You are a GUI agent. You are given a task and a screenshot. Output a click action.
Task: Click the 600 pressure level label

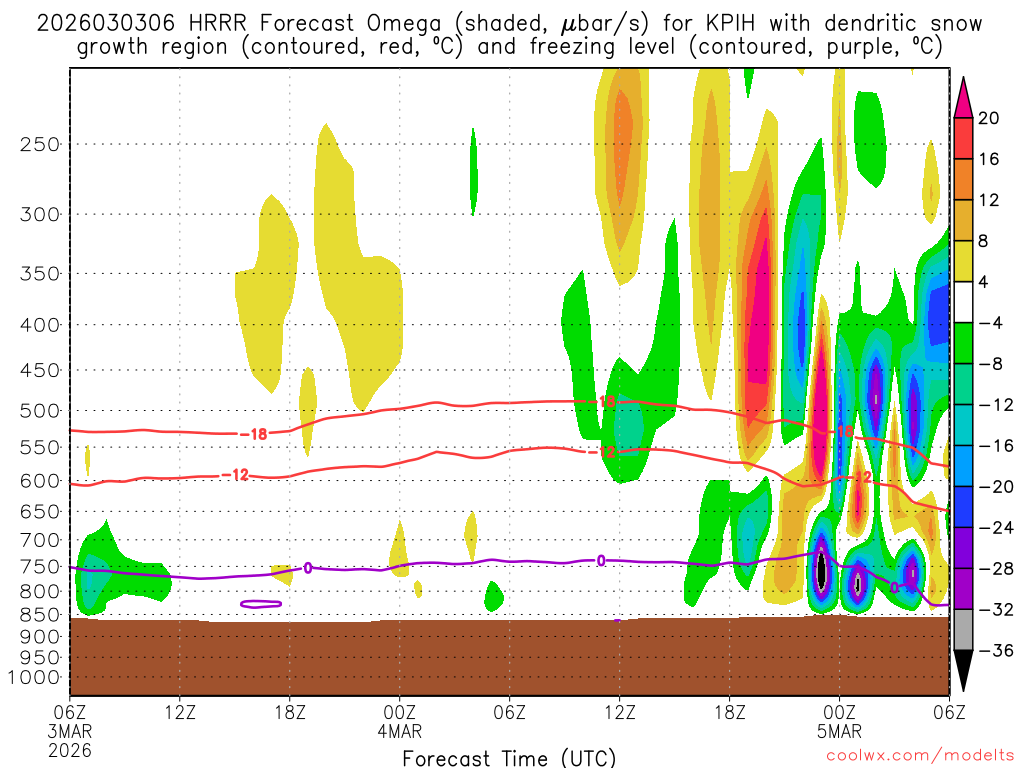pos(40,481)
